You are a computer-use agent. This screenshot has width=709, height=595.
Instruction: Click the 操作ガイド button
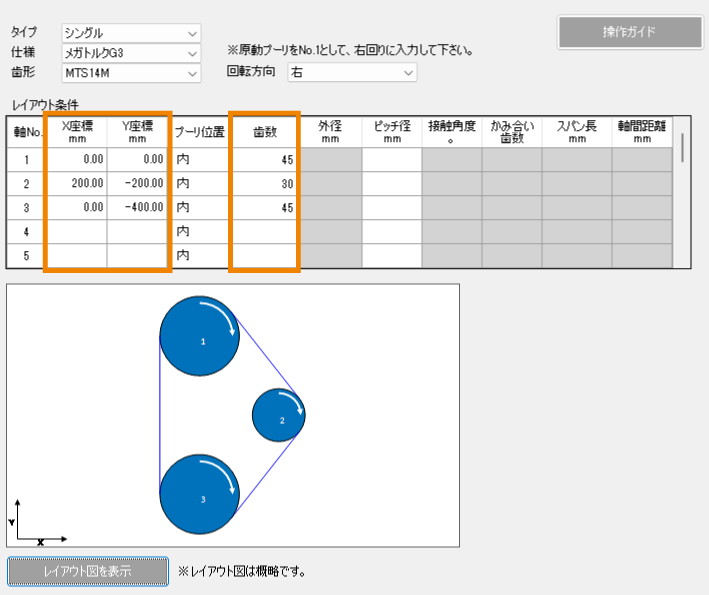(630, 32)
